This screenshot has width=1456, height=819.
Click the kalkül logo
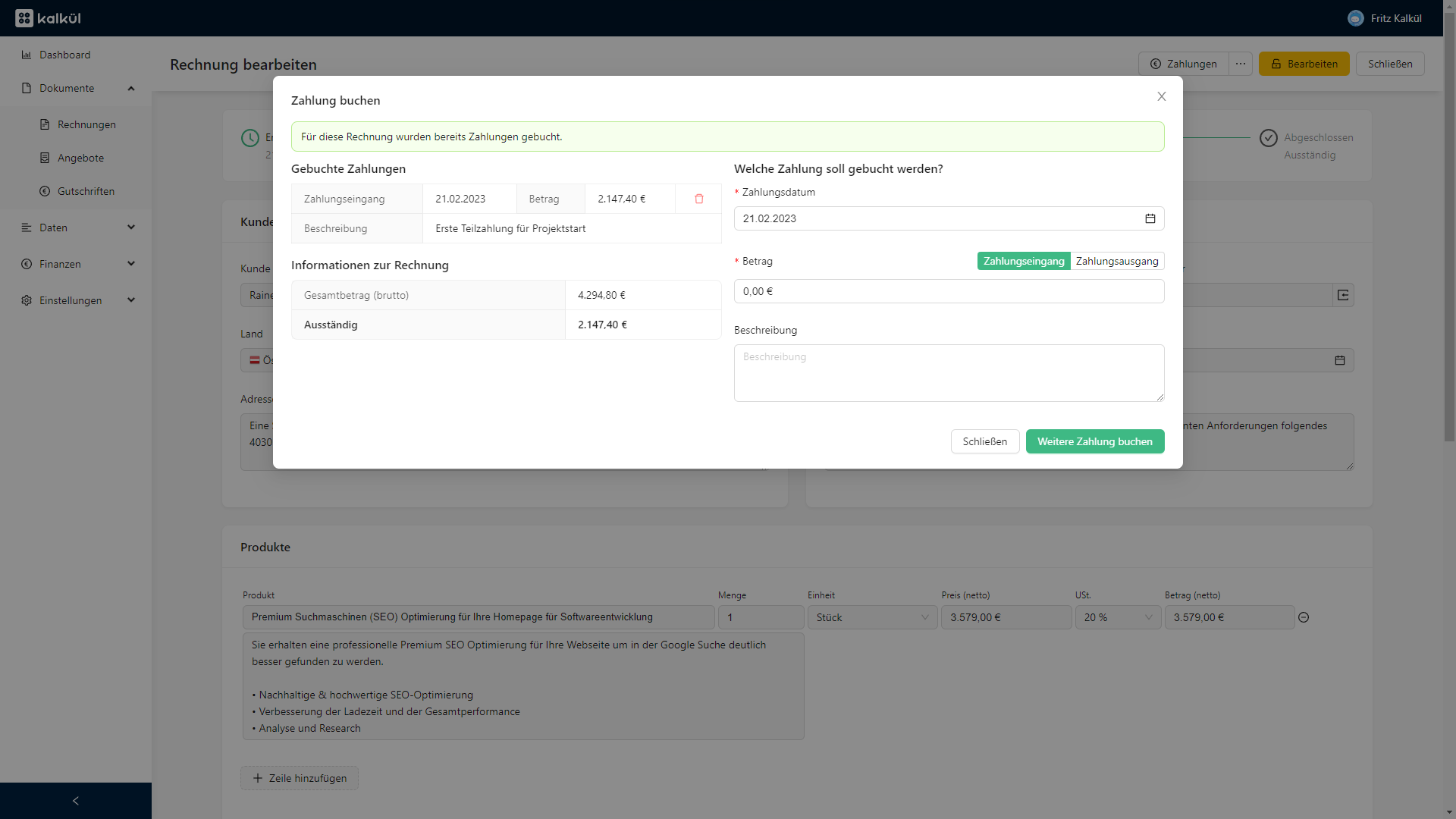click(48, 18)
